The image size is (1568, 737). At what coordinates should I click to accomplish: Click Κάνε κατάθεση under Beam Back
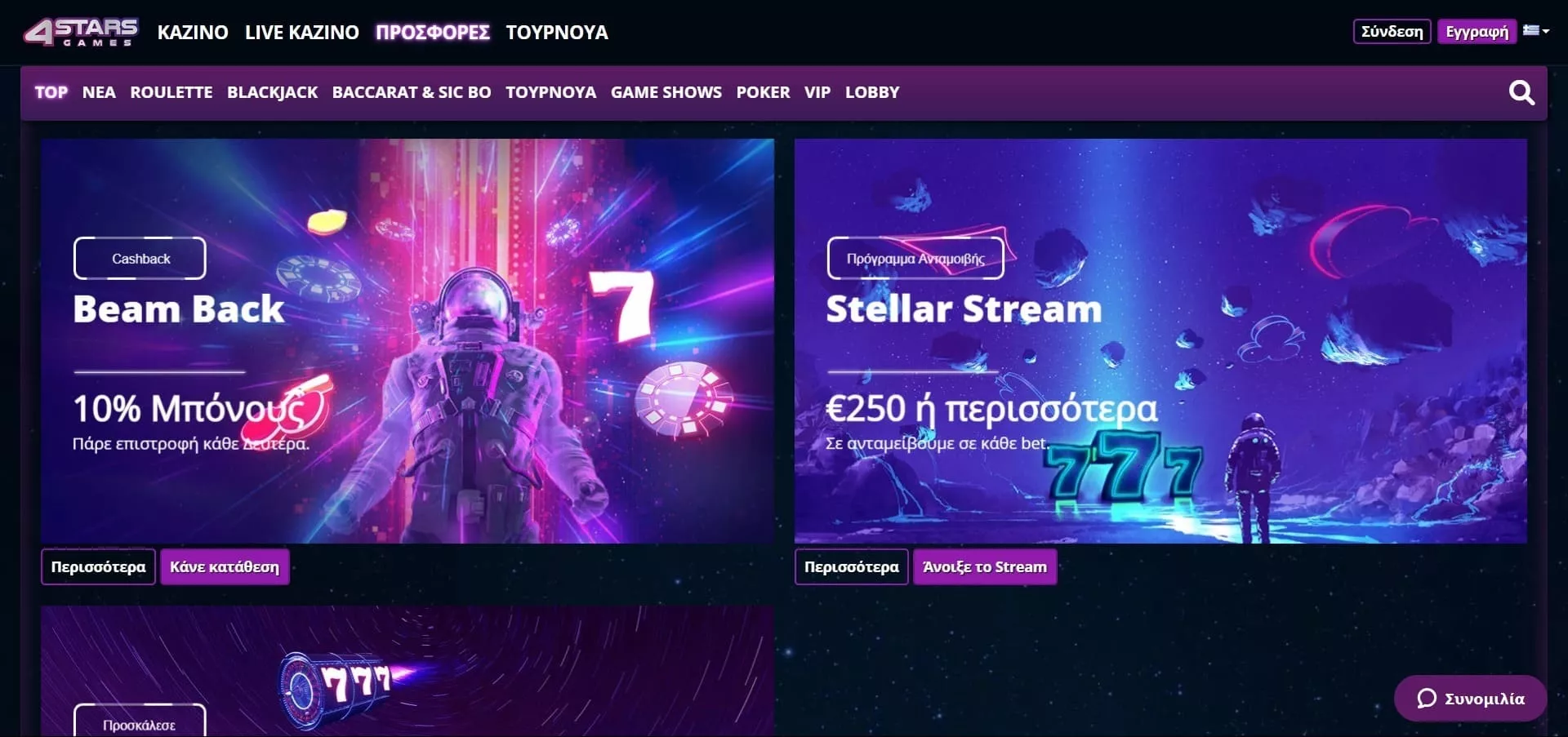coord(225,567)
